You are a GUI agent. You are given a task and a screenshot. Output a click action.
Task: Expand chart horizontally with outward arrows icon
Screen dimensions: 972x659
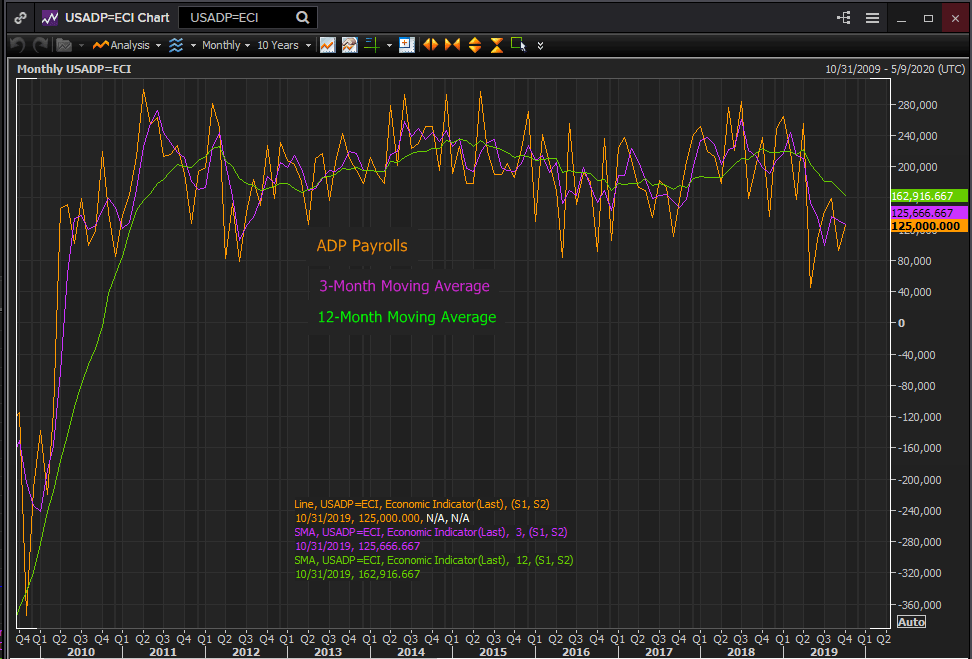(431, 45)
